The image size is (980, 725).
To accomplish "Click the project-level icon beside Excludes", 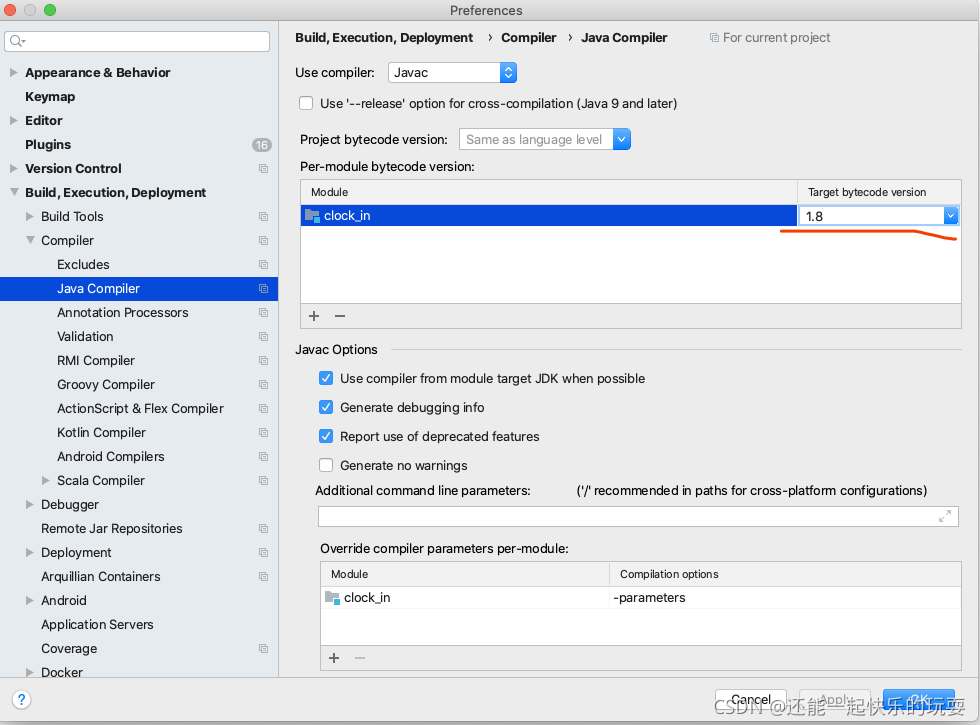I will tap(264, 265).
